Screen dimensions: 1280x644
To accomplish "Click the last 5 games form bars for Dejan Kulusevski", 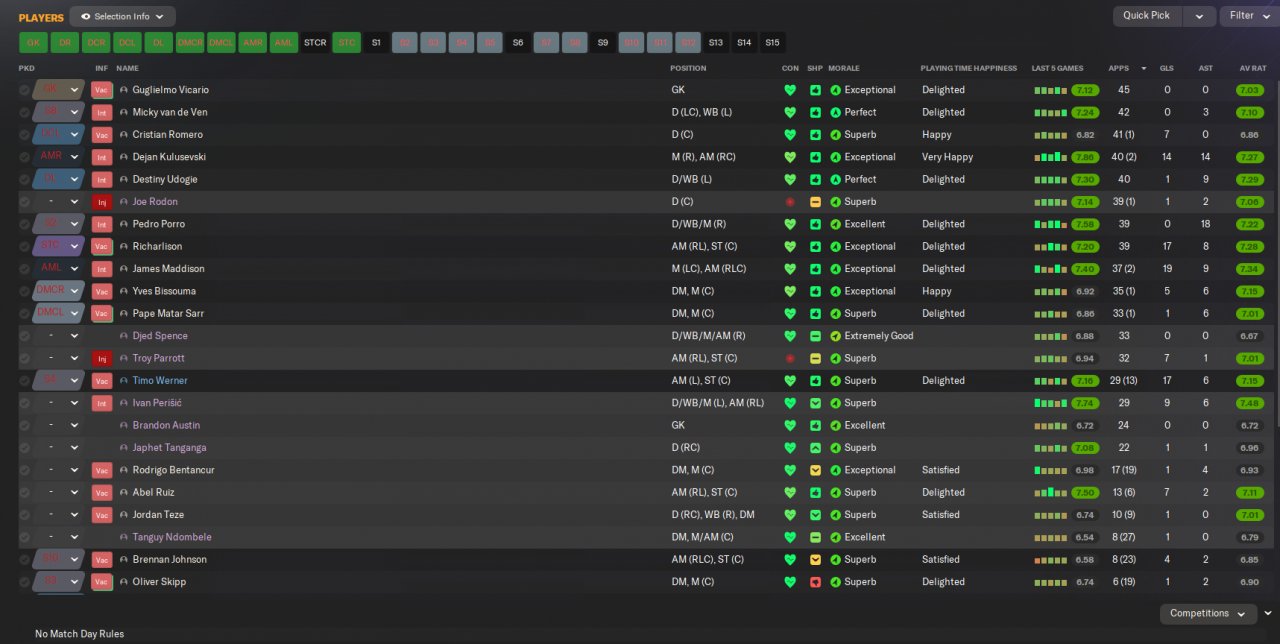I will tap(1050, 157).
